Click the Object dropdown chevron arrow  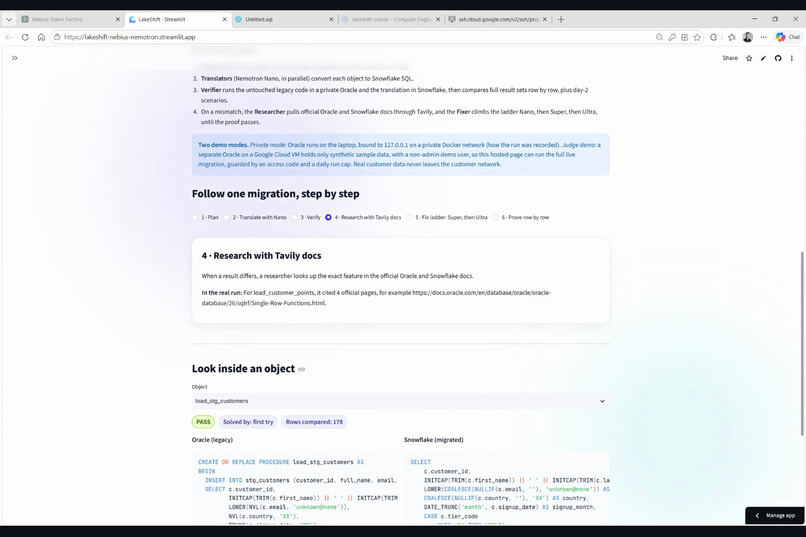[x=602, y=401]
